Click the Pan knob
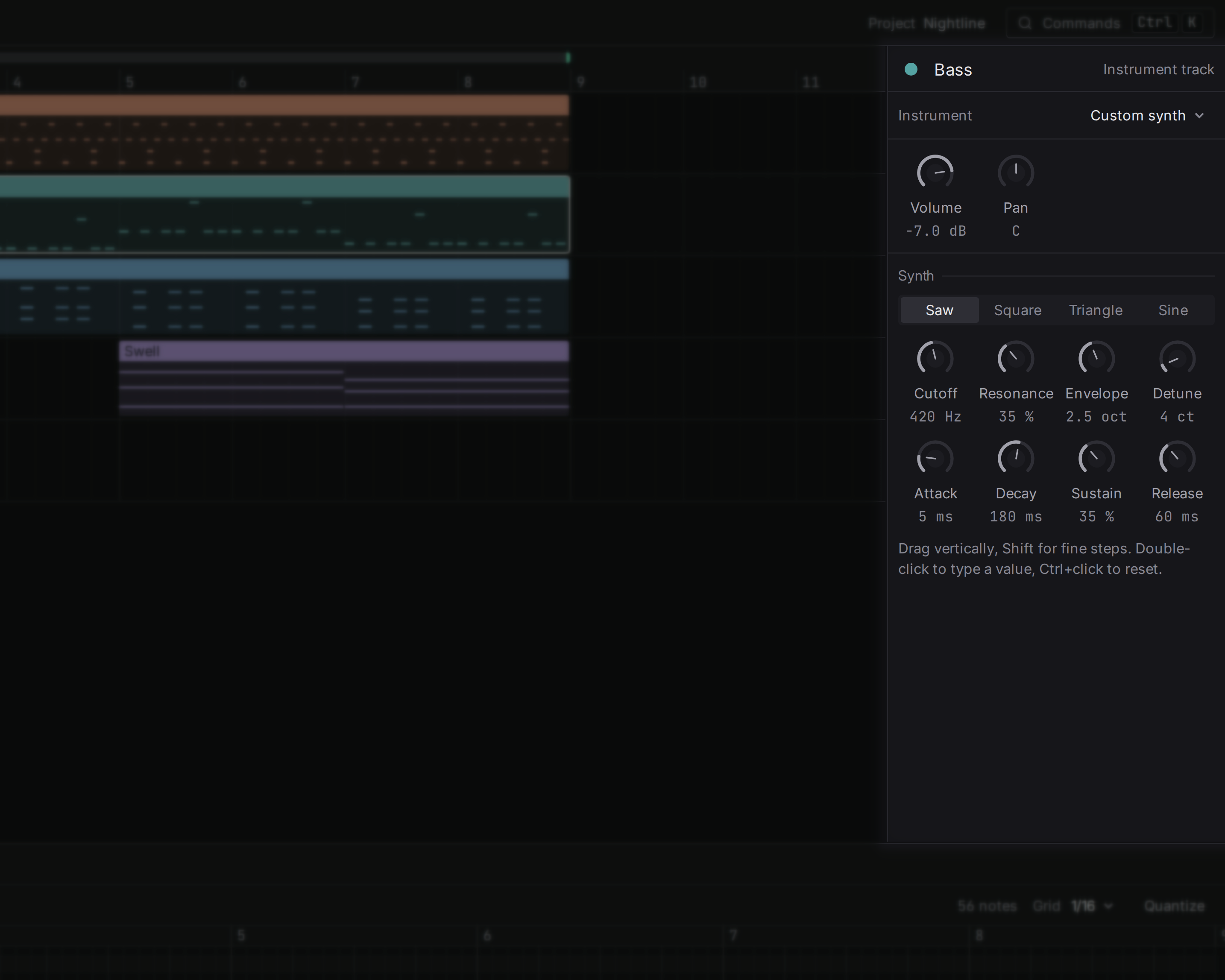 coord(1016,172)
